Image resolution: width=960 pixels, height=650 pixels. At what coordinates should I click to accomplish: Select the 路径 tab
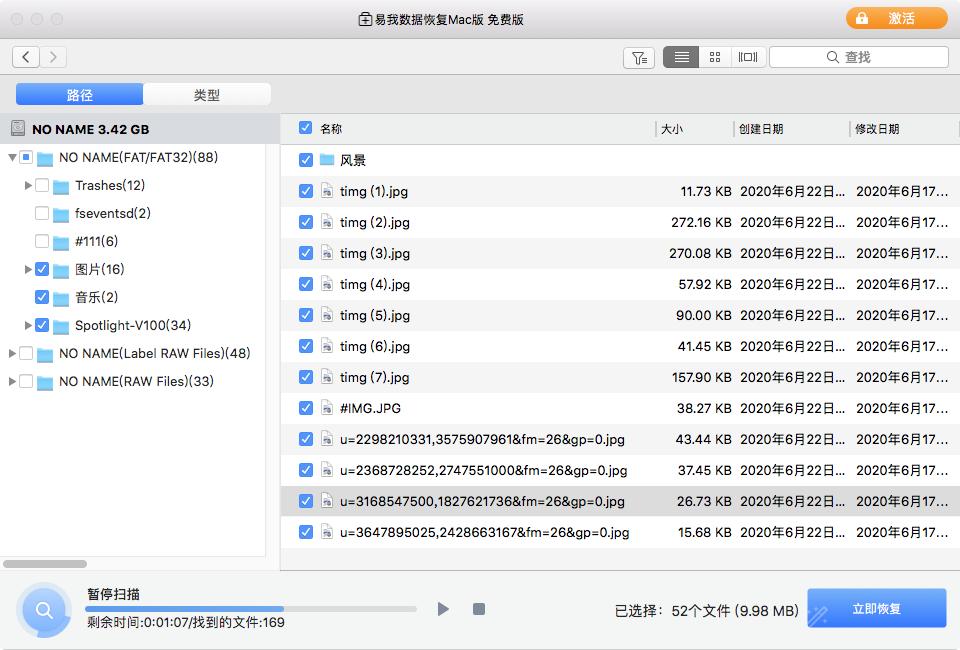(x=80, y=93)
